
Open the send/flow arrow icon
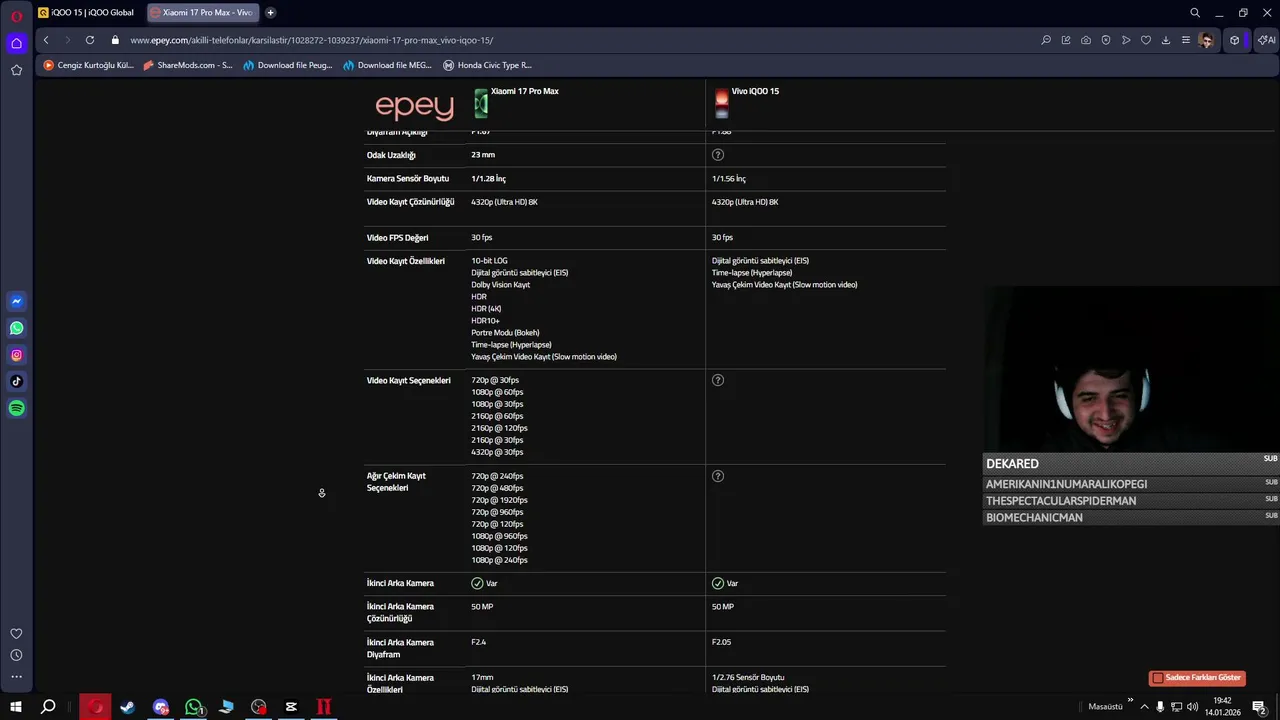(x=1126, y=40)
